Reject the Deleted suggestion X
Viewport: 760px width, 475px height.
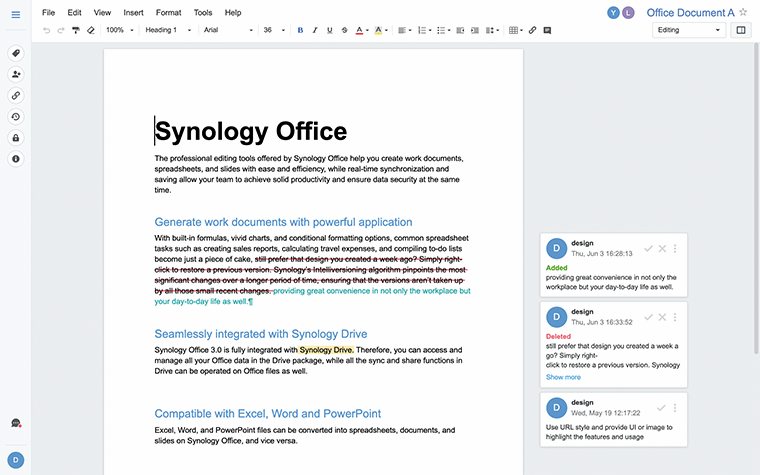point(662,317)
